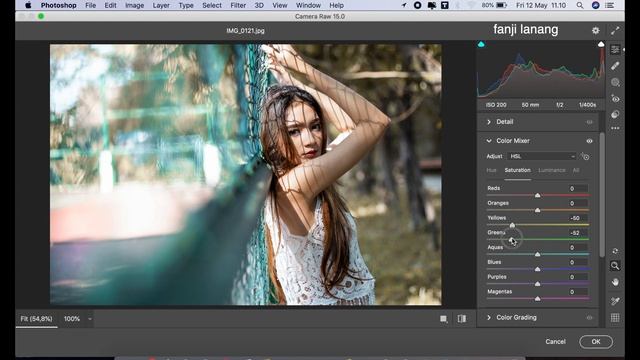Click the rotate arrows icon in right toolbar
The image size is (640, 360).
point(615,251)
